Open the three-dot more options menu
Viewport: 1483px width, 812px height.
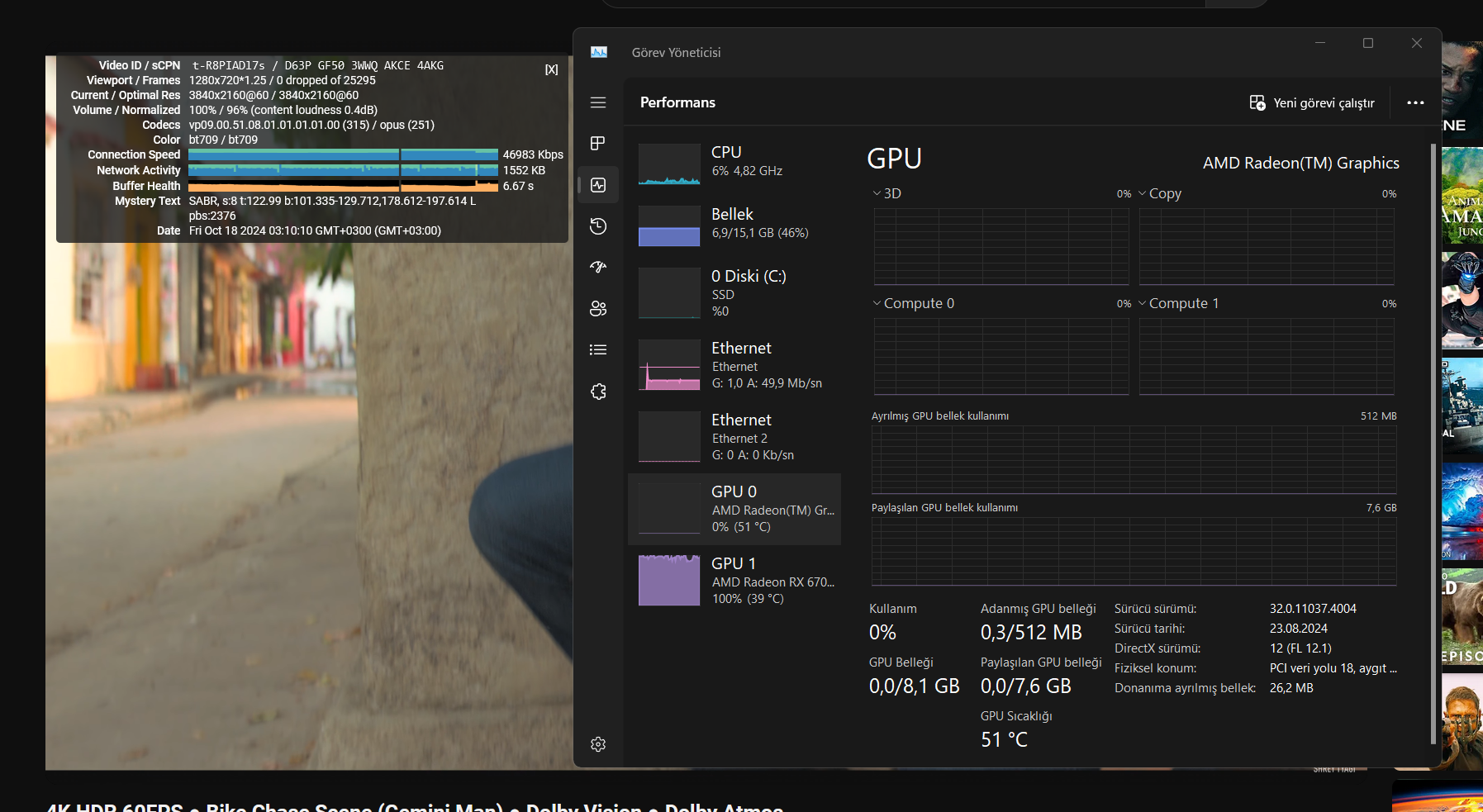pyautogui.click(x=1415, y=102)
